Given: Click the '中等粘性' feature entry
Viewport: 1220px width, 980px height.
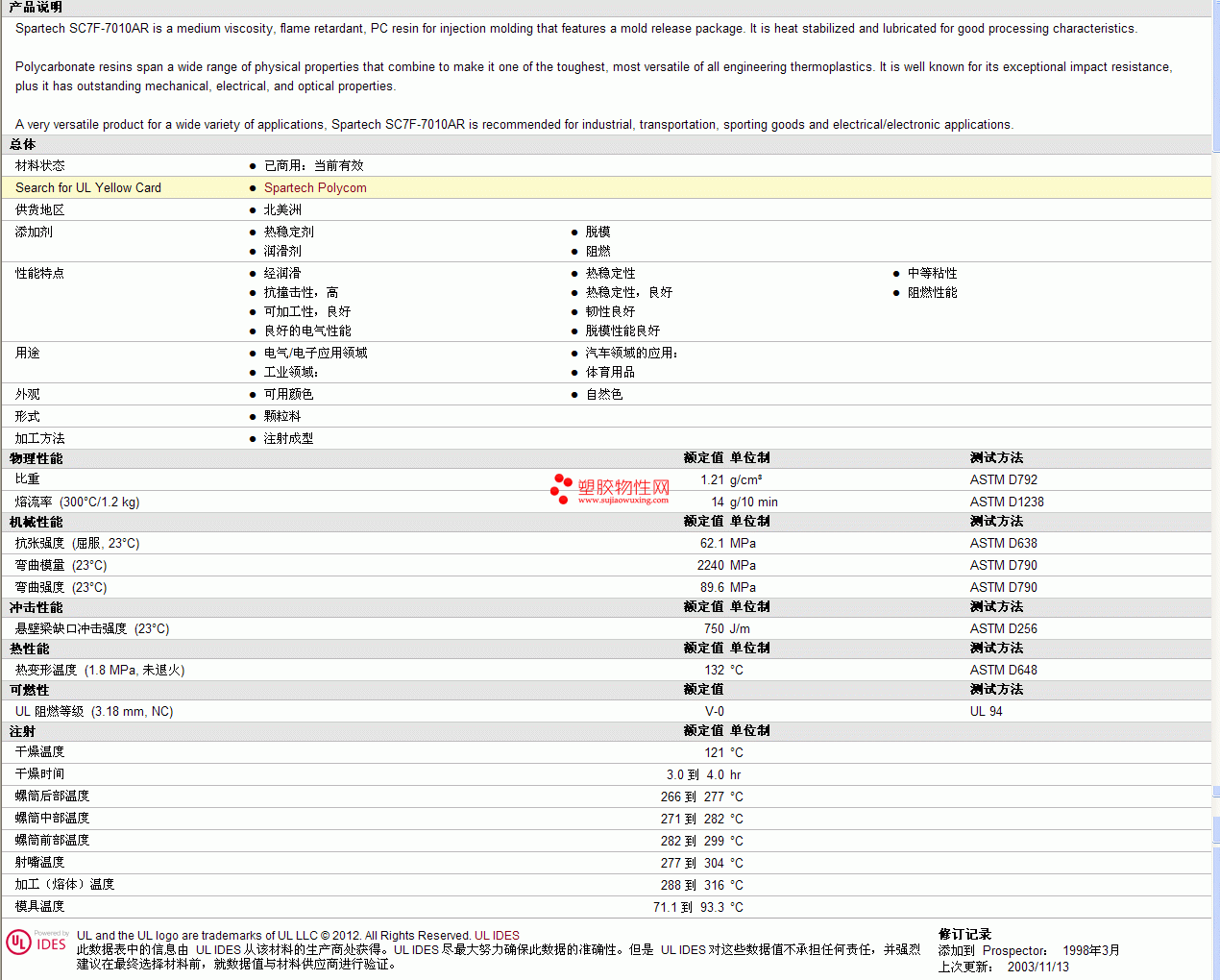Looking at the screenshot, I should [933, 273].
